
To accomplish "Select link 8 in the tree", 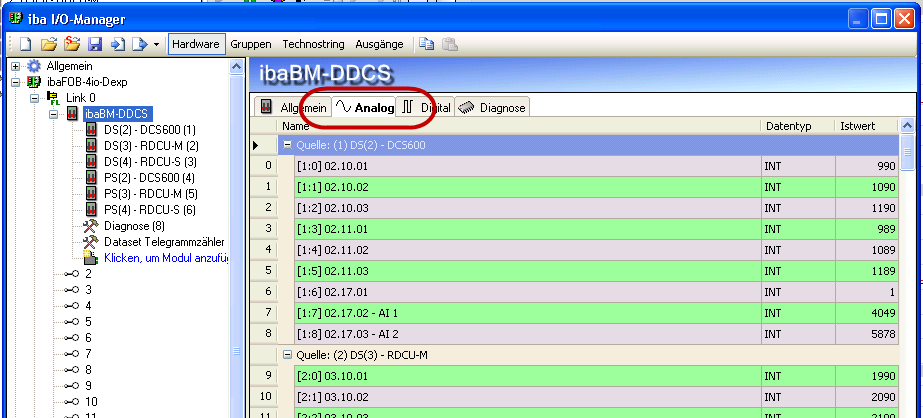I will point(88,370).
